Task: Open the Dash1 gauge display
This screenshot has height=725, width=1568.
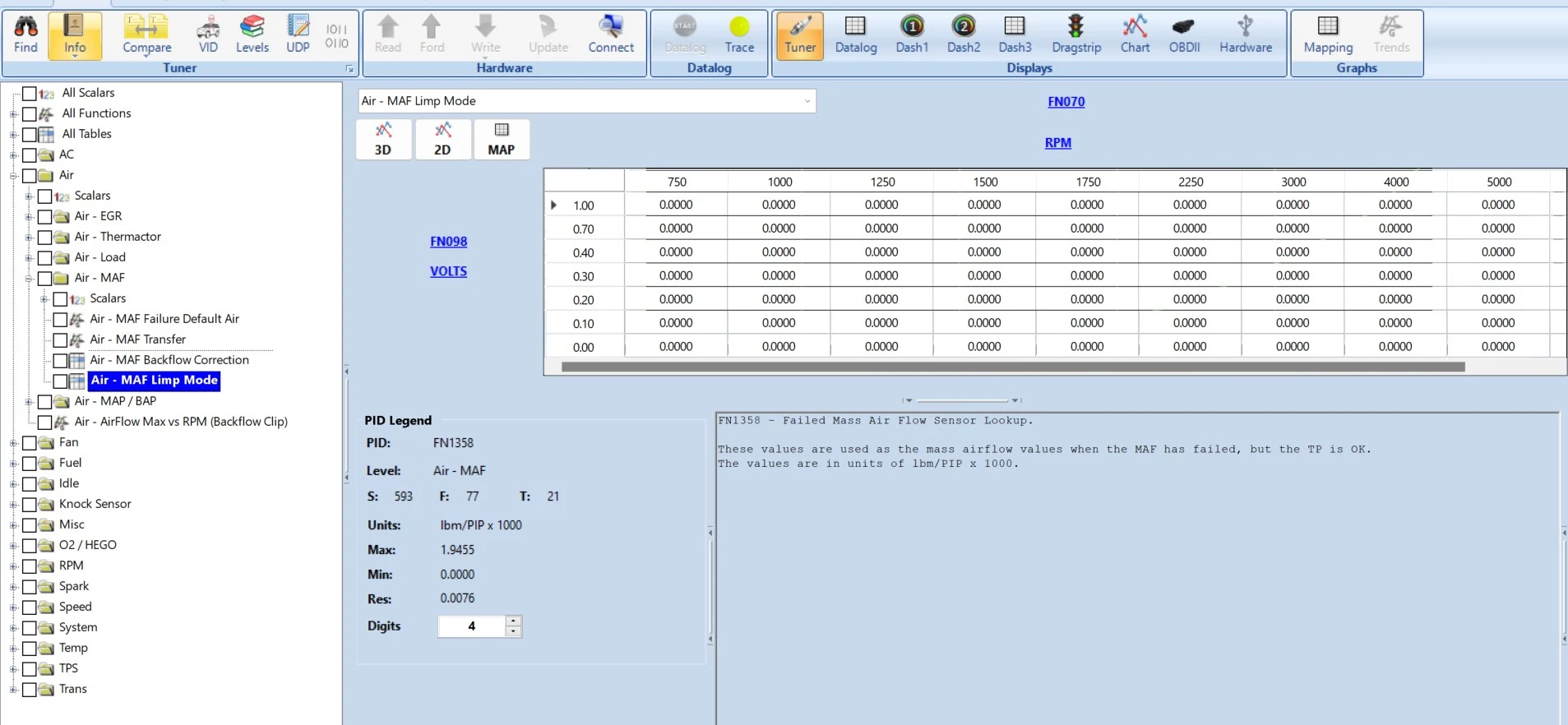Action: 912,35
